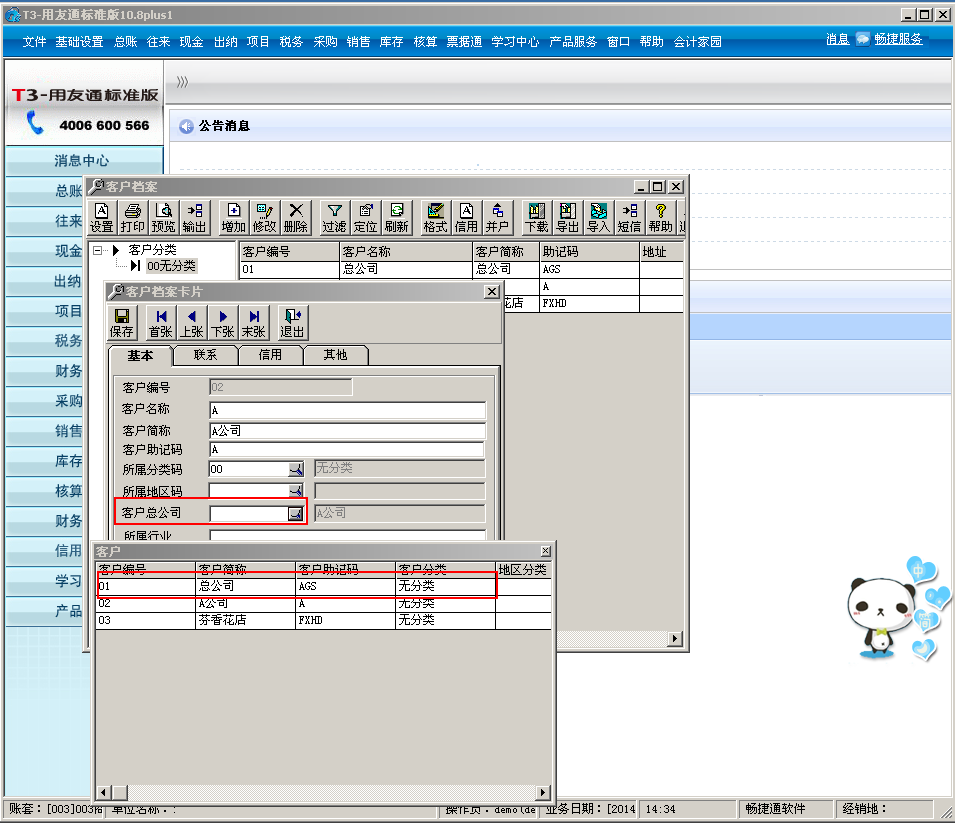The height and width of the screenshot is (823, 955).
Task: Switch to the 联系 tab
Action: pyautogui.click(x=205, y=355)
